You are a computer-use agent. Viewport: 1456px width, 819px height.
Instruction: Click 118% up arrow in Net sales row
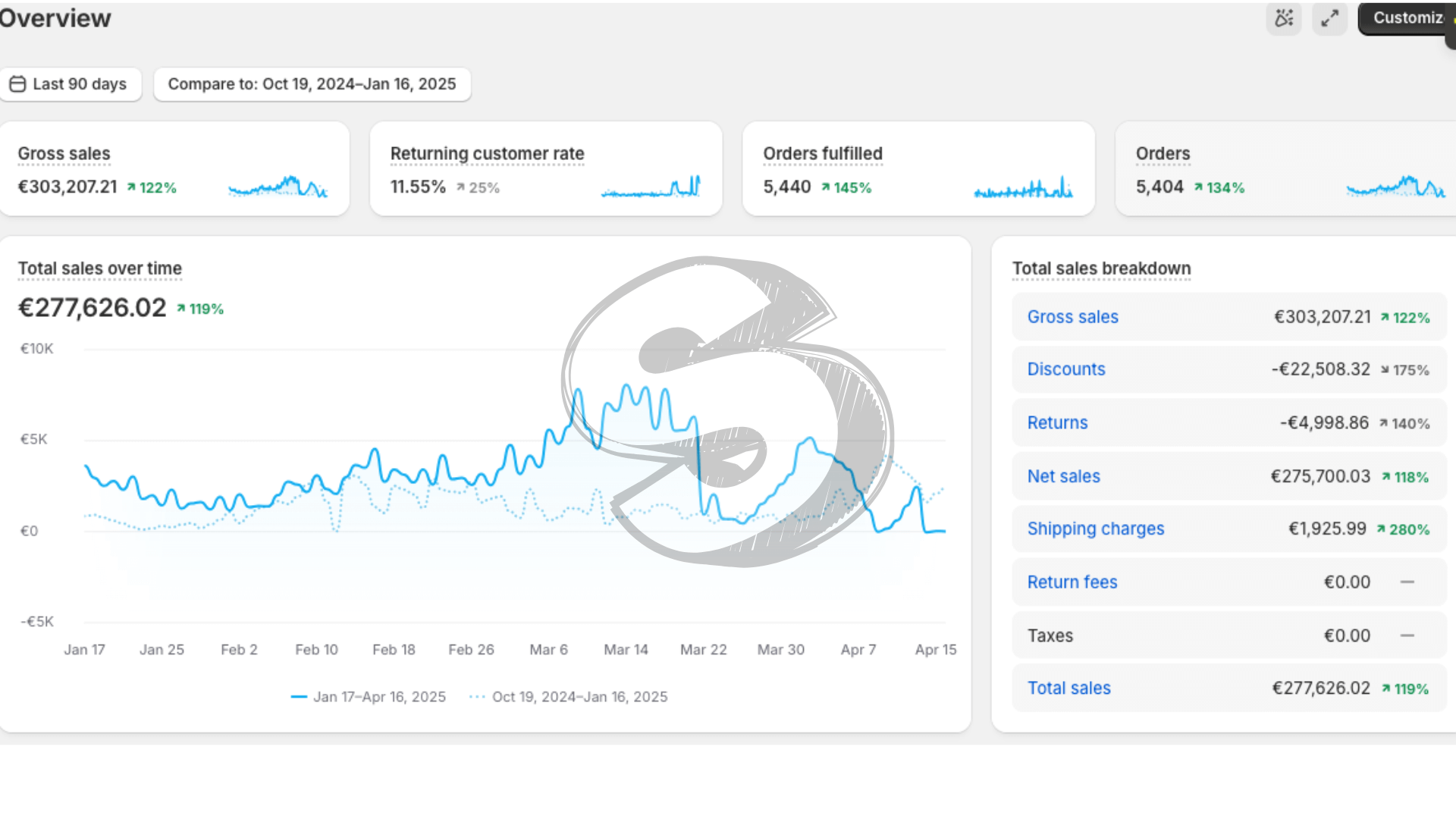pyautogui.click(x=1404, y=477)
